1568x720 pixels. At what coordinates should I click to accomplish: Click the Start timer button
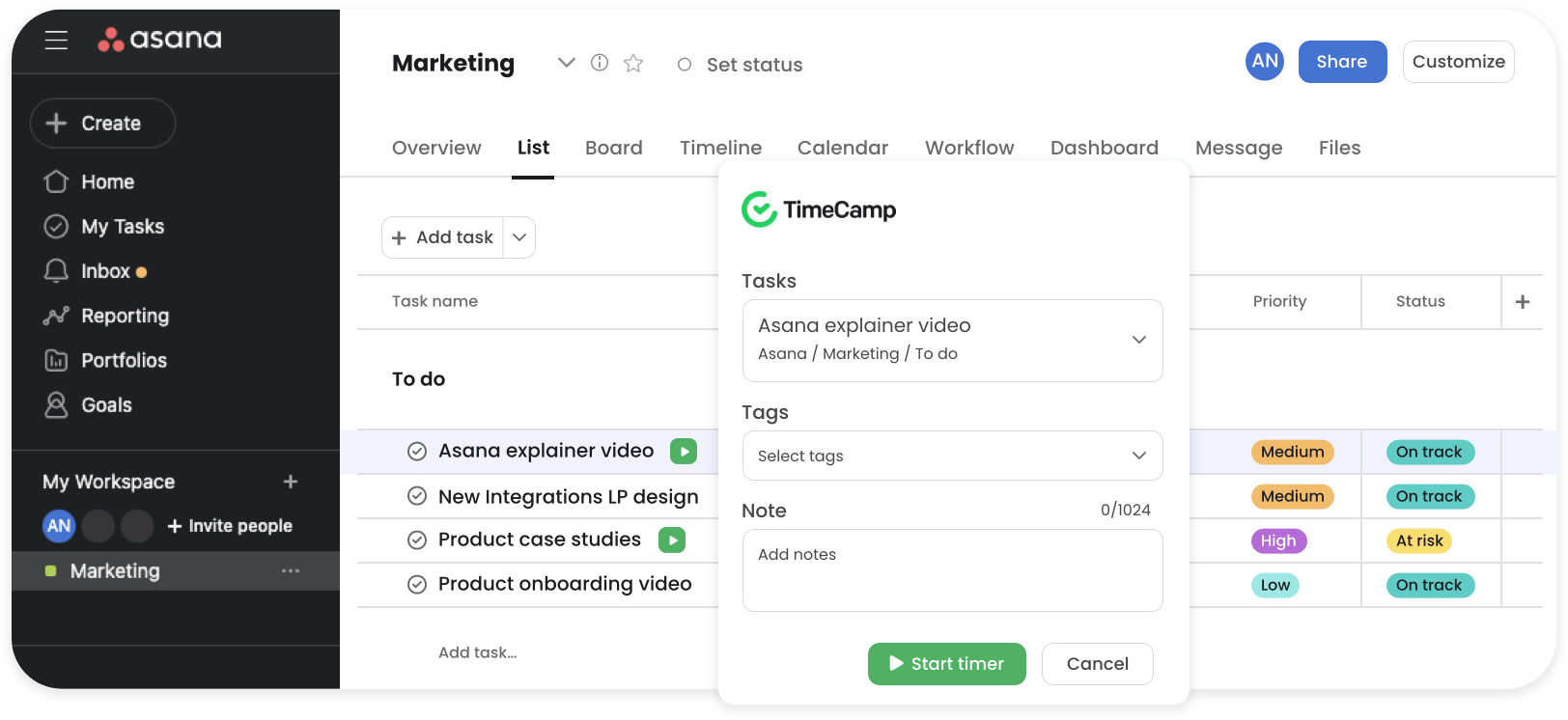947,664
